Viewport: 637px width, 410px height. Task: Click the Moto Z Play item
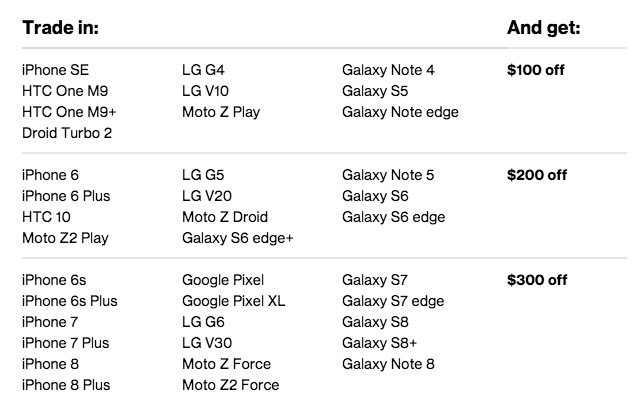pos(221,112)
